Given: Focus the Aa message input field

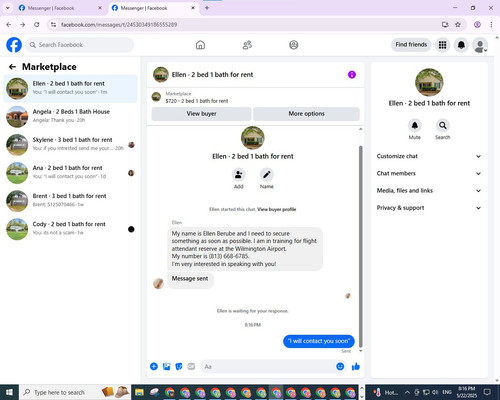Looking at the screenshot, I should pos(267,367).
